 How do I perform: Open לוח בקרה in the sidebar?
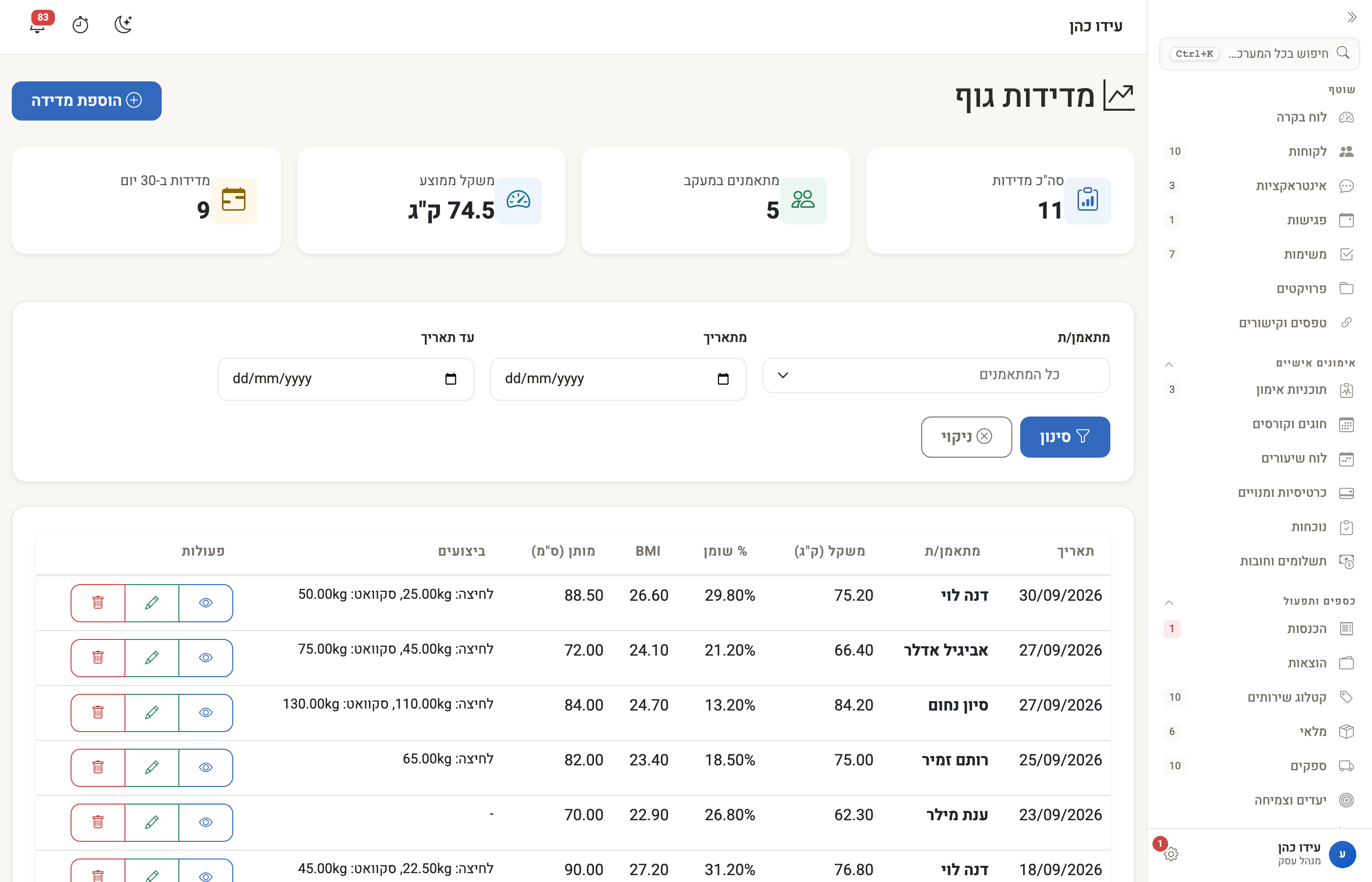pyautogui.click(x=1259, y=118)
